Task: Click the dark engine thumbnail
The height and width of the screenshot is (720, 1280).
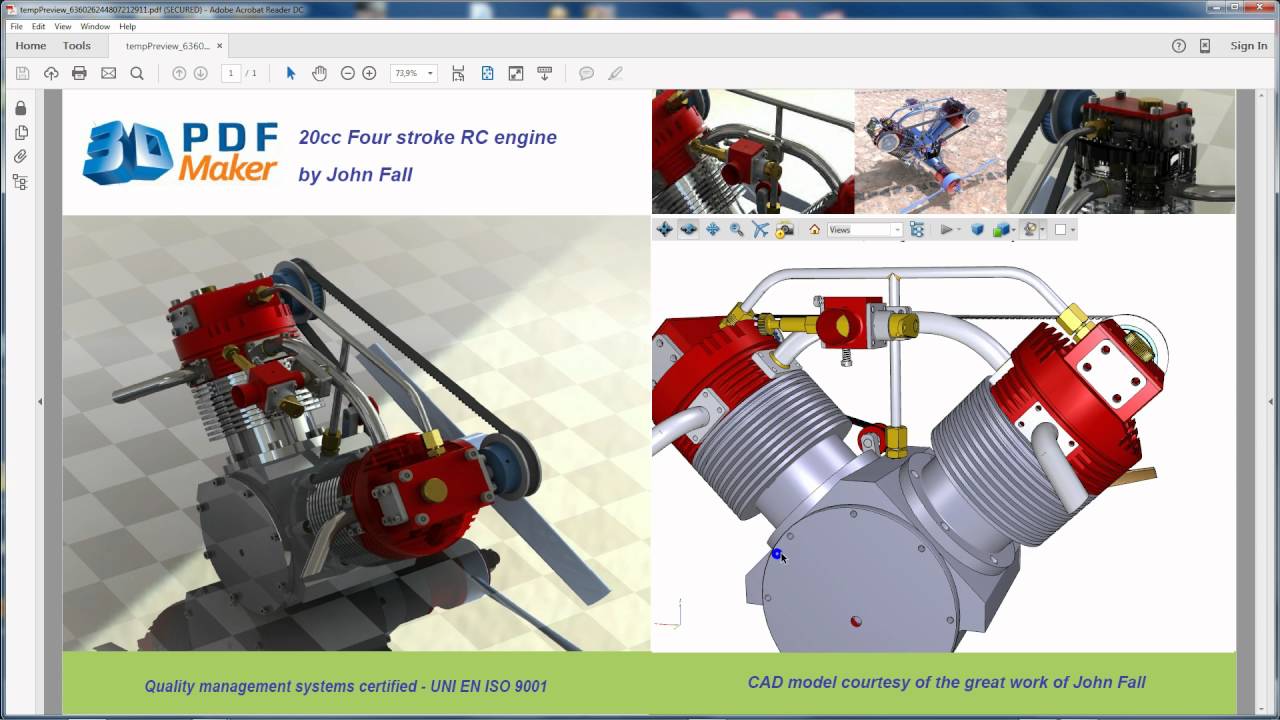Action: (x=1121, y=151)
